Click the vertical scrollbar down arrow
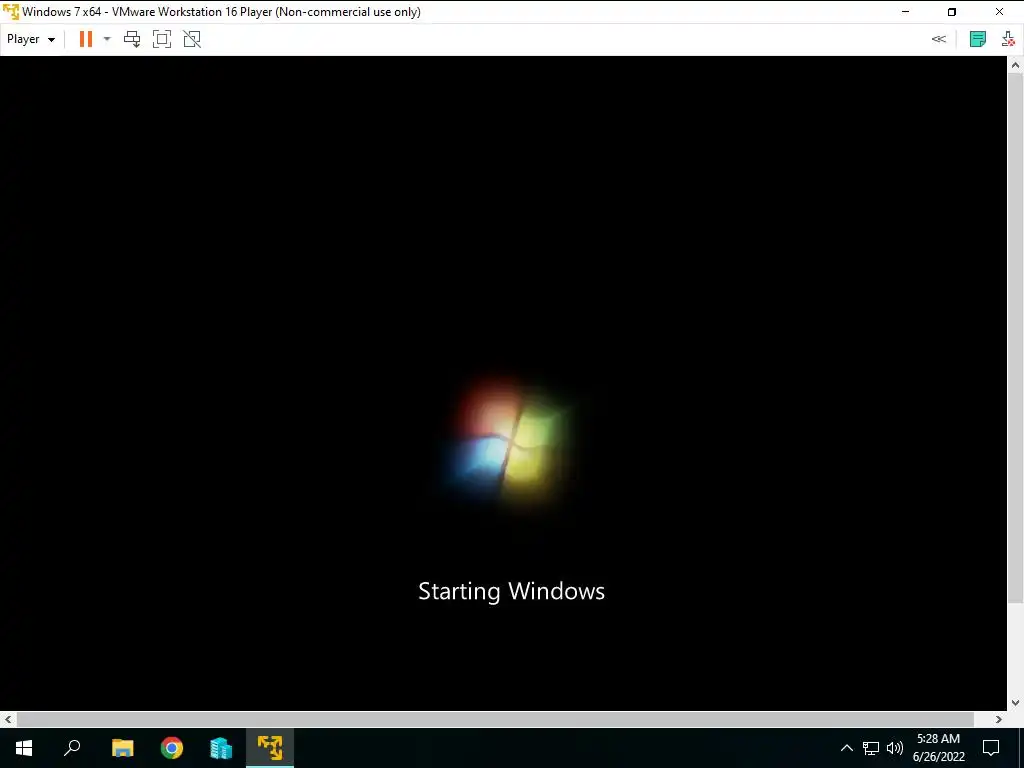Screen dimensions: 1024x768 point(1016,703)
